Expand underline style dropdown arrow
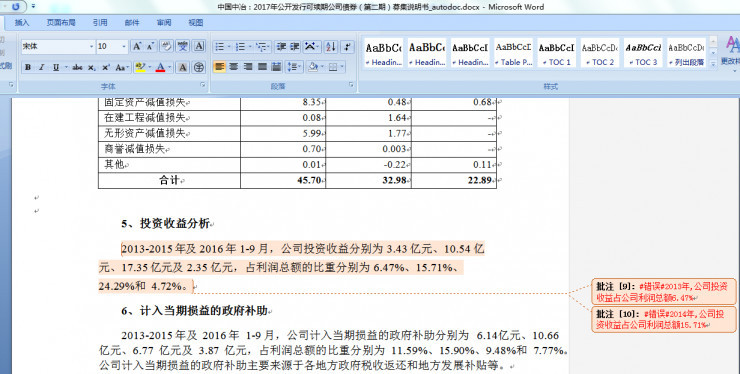Screen dimensions: 740x374 [66, 68]
